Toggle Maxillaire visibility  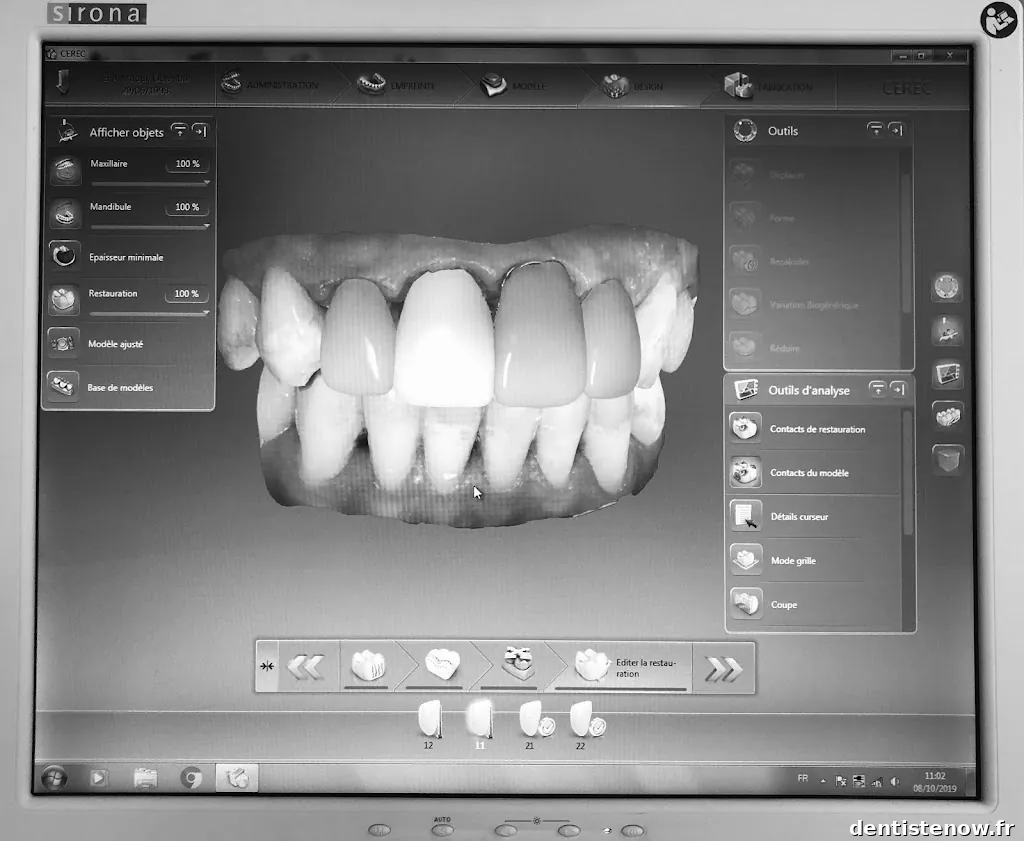[65, 170]
